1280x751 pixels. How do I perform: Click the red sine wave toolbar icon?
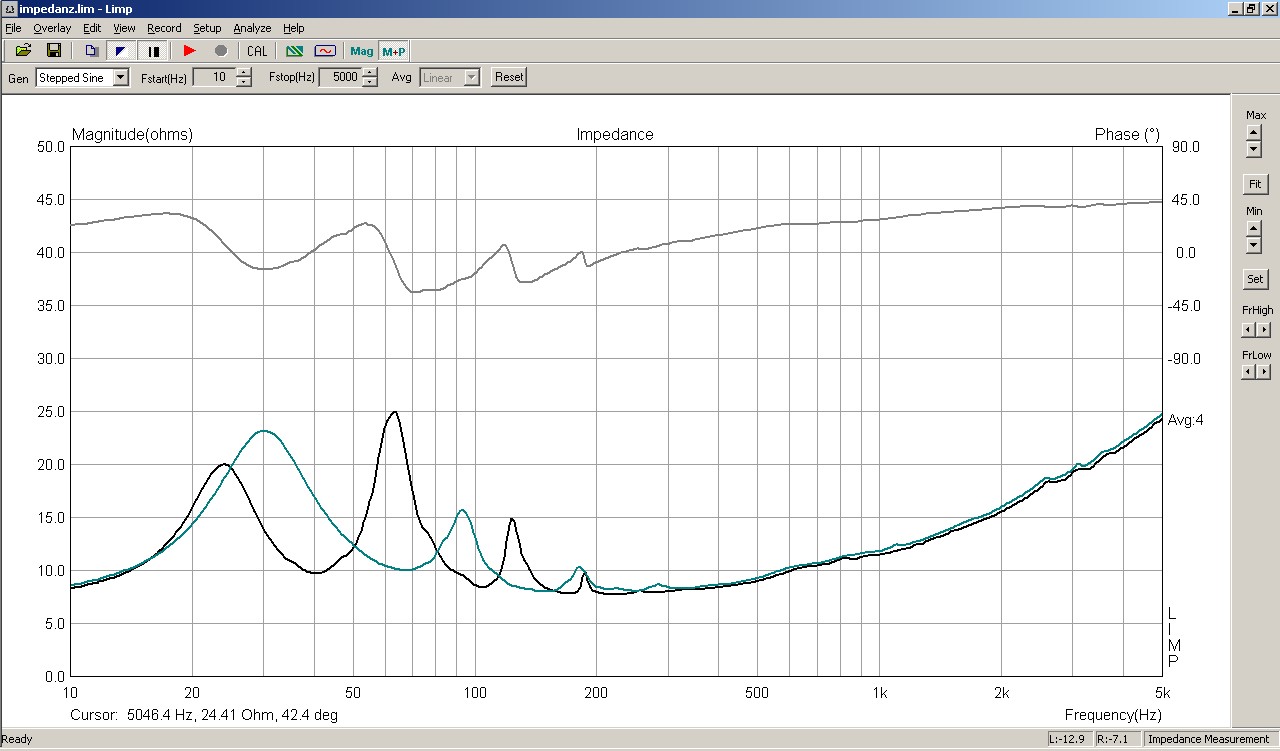[x=325, y=51]
